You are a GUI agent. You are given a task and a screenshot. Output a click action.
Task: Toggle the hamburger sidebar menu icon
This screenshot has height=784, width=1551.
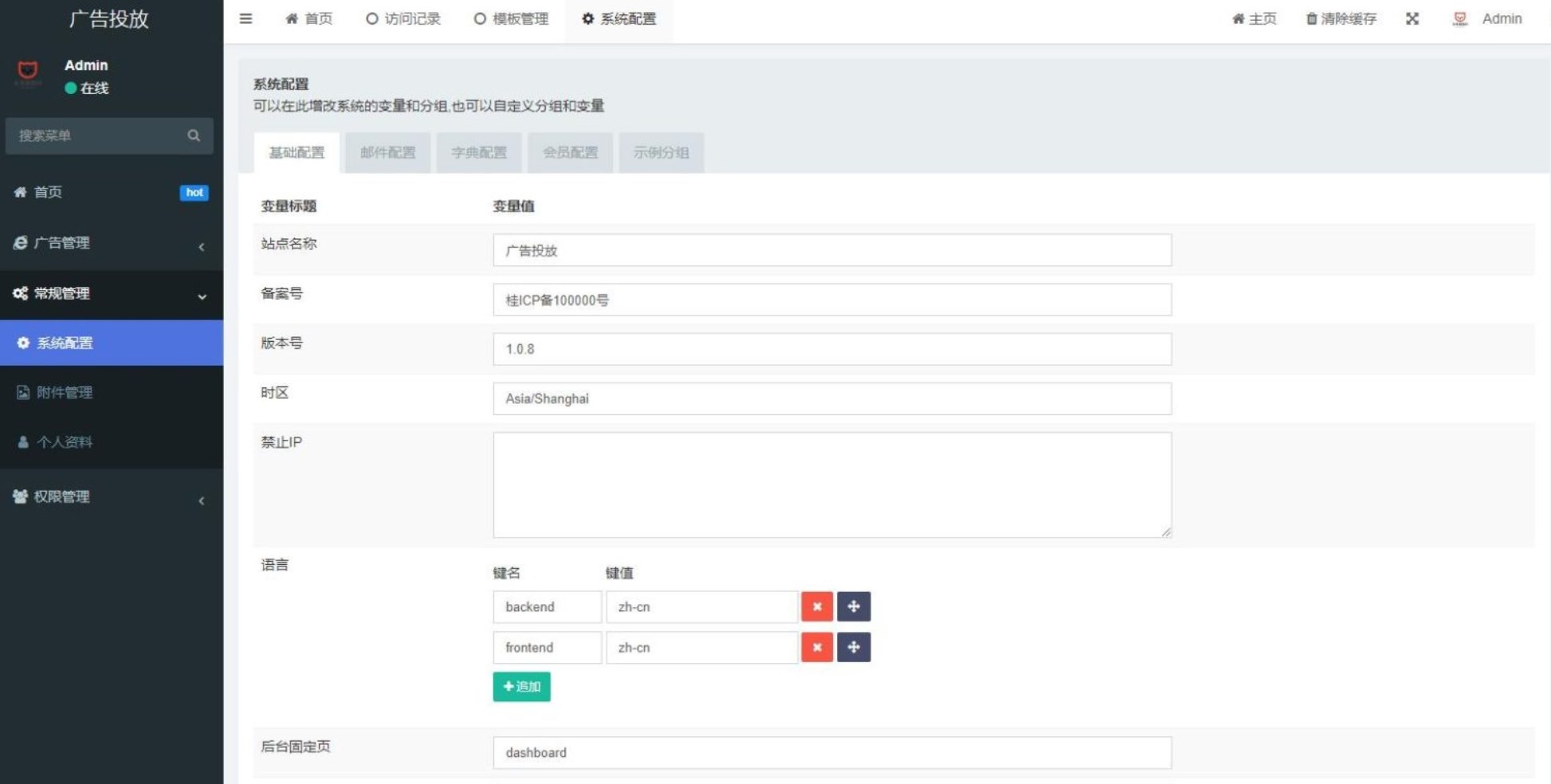click(245, 18)
